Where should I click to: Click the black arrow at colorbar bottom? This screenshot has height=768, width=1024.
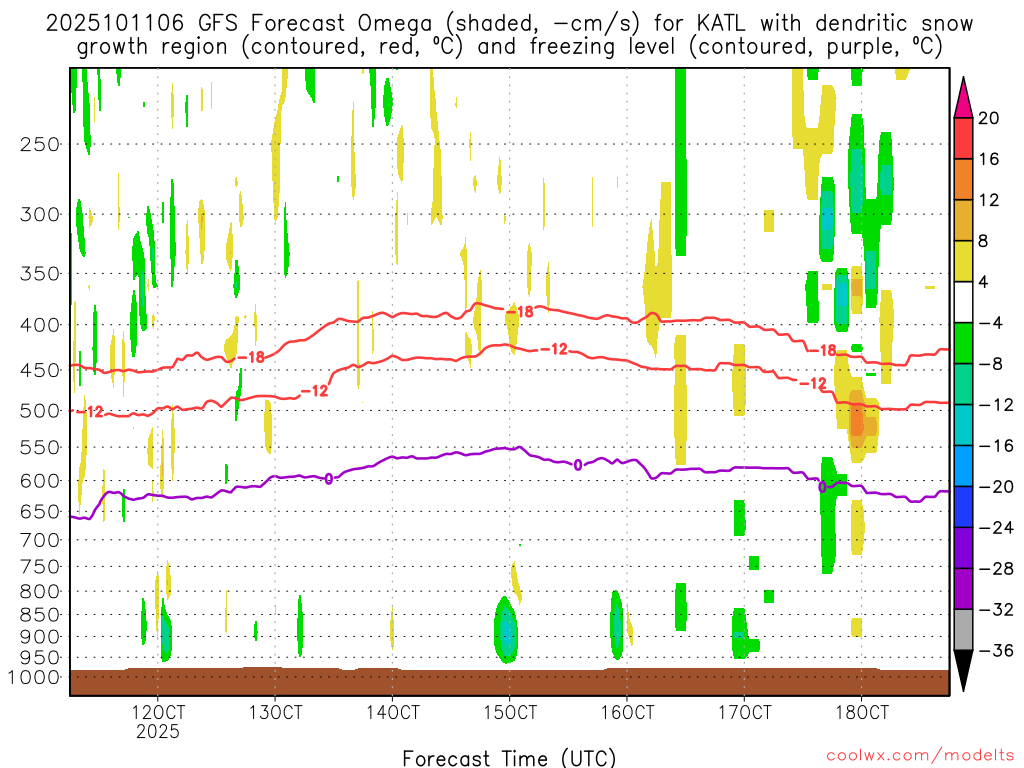pos(963,671)
